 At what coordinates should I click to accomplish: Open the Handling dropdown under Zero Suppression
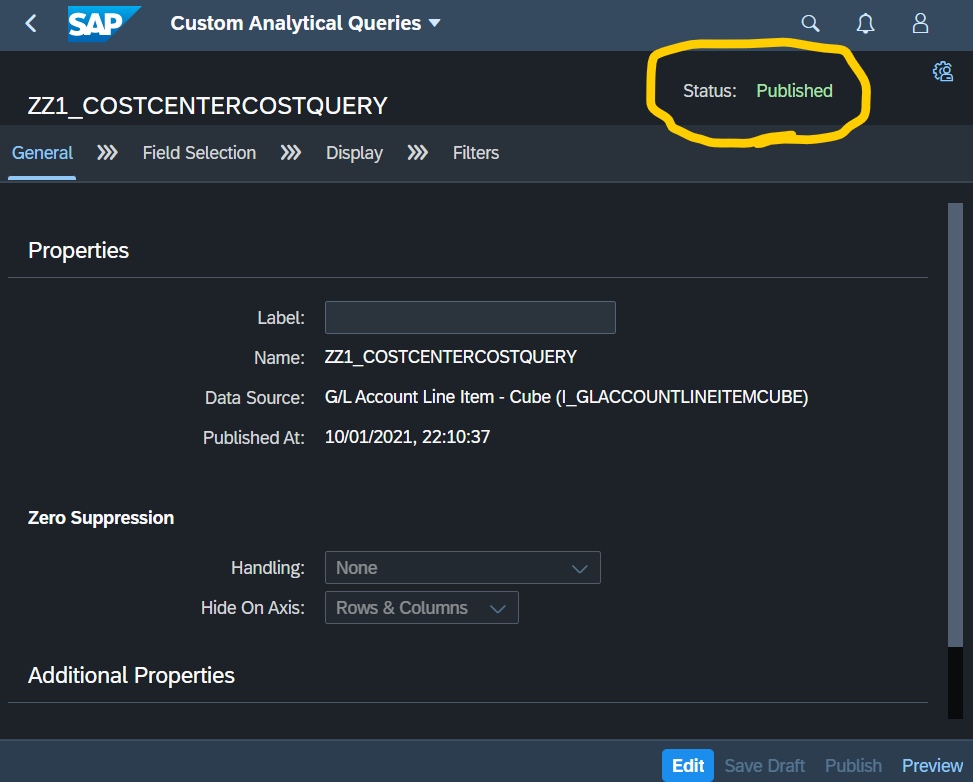click(x=462, y=567)
